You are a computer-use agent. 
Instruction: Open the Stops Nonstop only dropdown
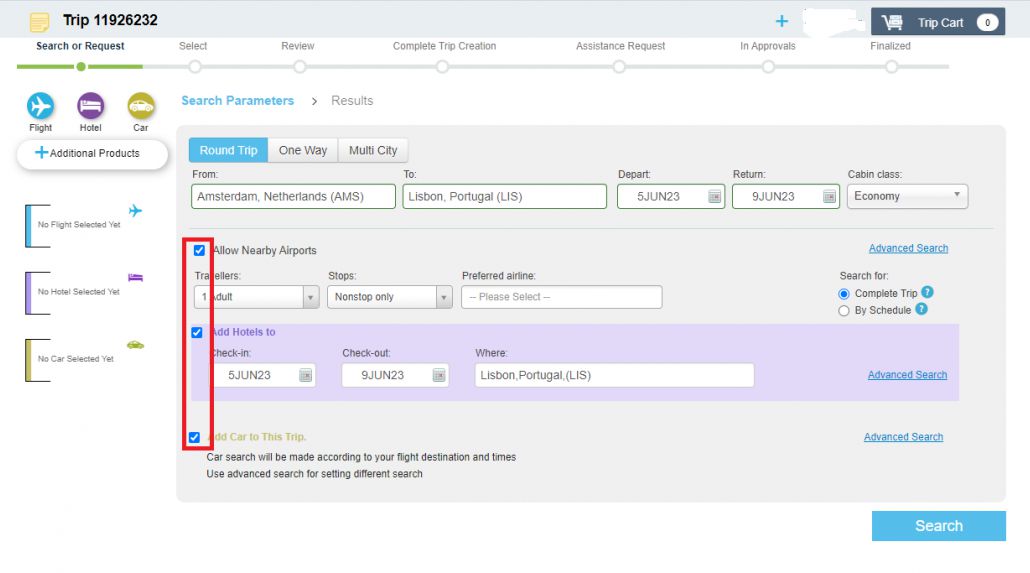(x=390, y=297)
